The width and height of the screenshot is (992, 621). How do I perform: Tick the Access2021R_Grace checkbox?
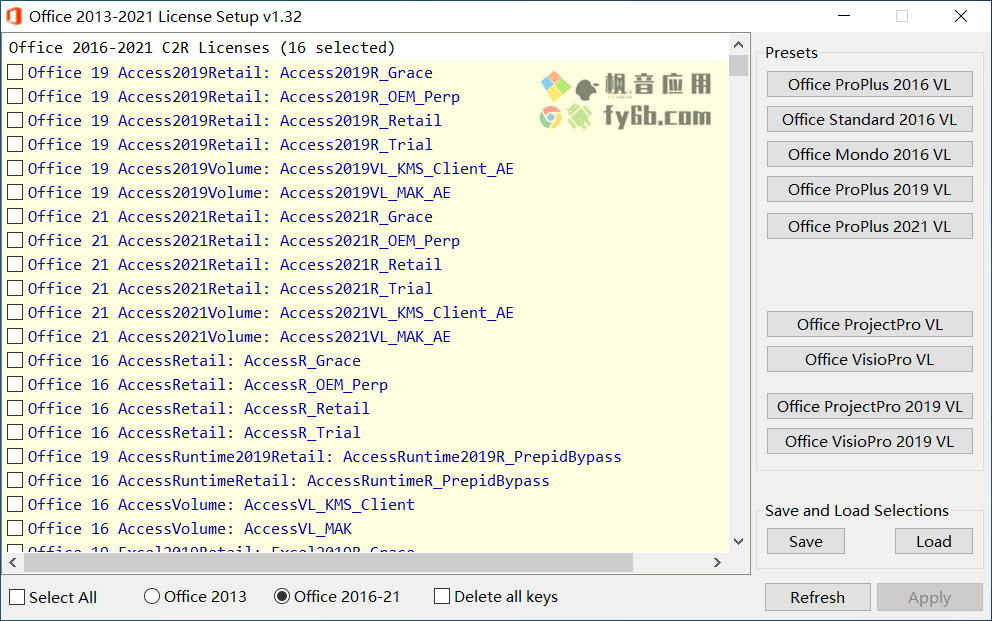15,216
